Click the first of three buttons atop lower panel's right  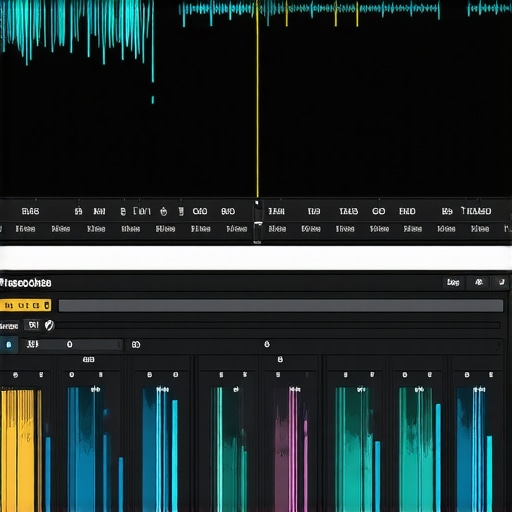(453, 283)
